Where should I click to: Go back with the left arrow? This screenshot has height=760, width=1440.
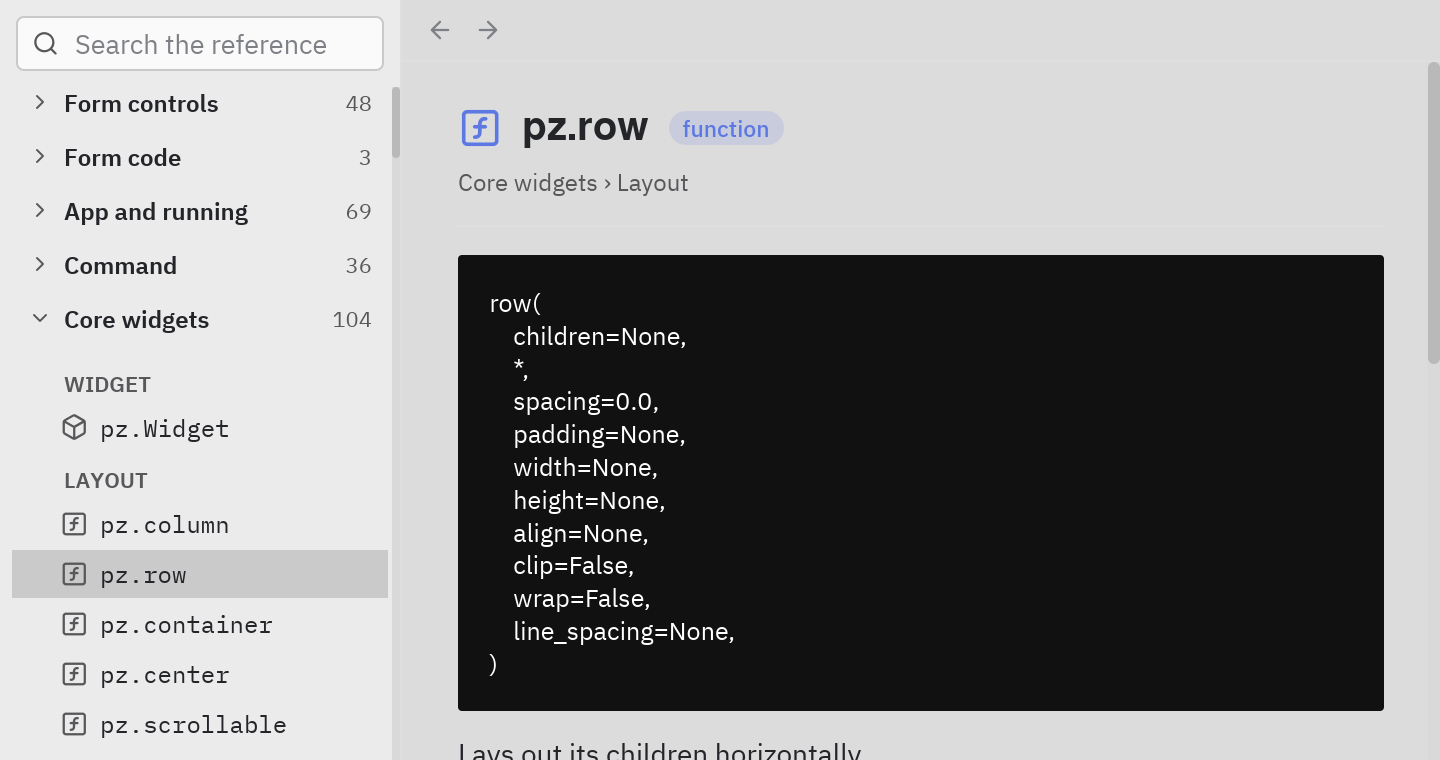point(440,30)
